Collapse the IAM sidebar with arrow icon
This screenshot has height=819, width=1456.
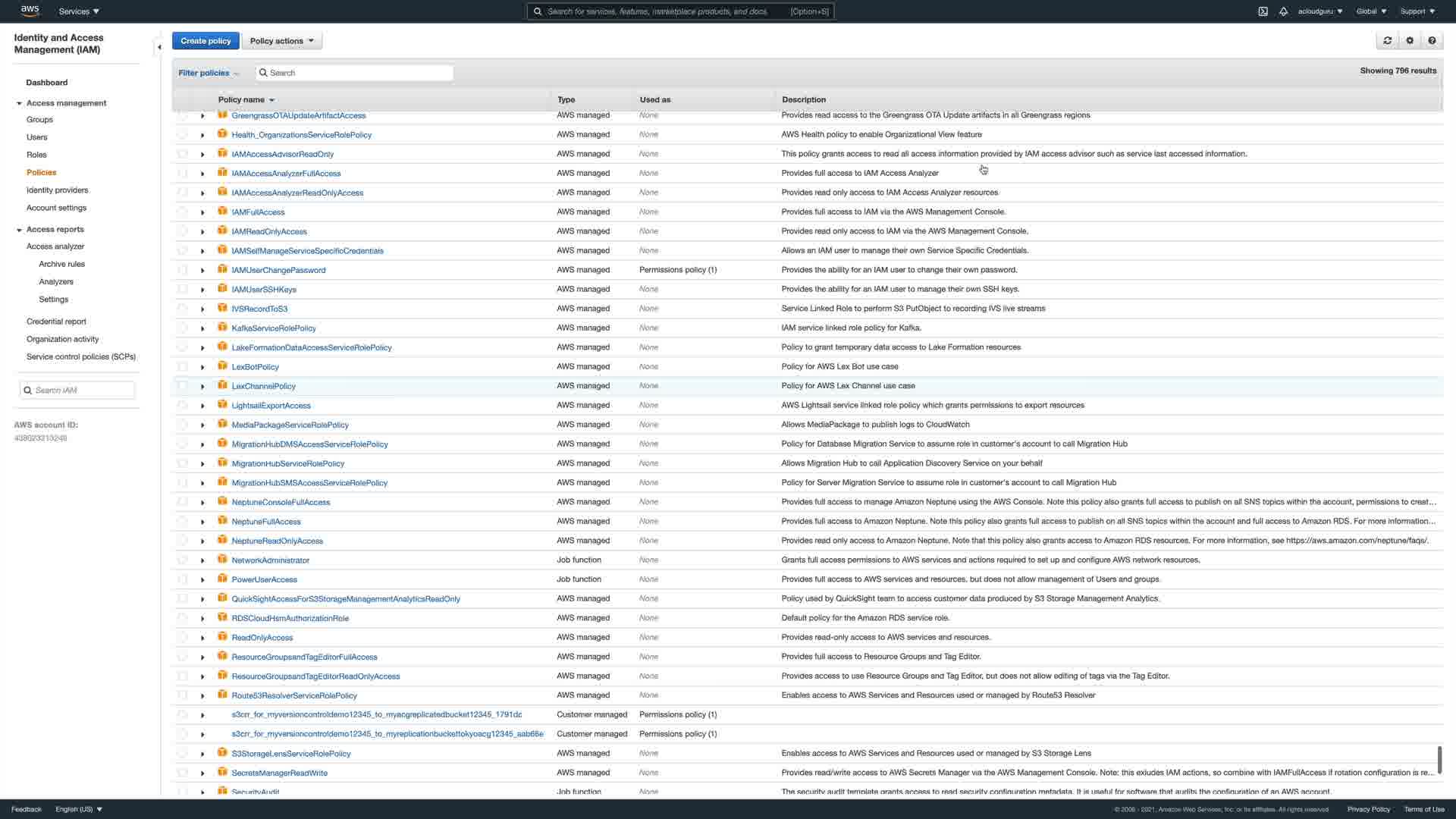pyautogui.click(x=159, y=48)
